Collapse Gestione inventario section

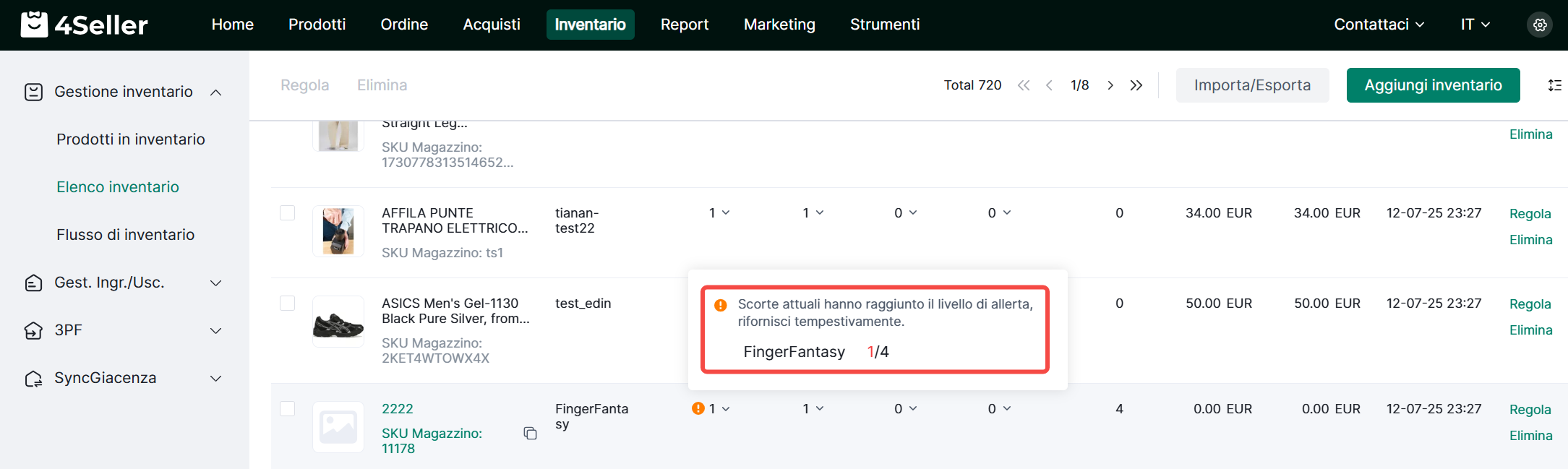pos(215,92)
